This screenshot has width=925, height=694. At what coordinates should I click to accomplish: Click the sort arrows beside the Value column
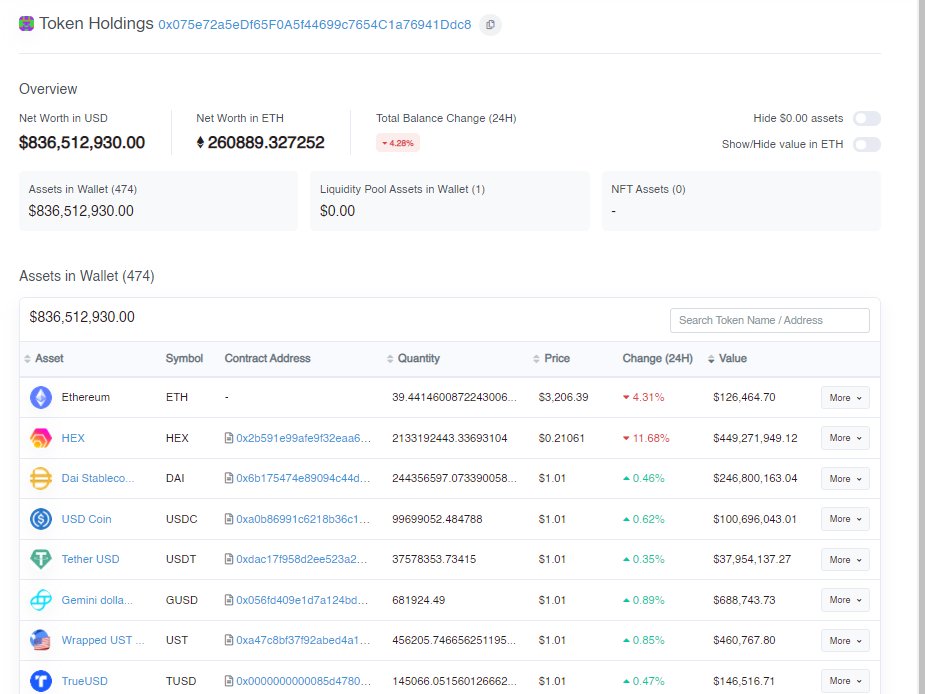711,359
